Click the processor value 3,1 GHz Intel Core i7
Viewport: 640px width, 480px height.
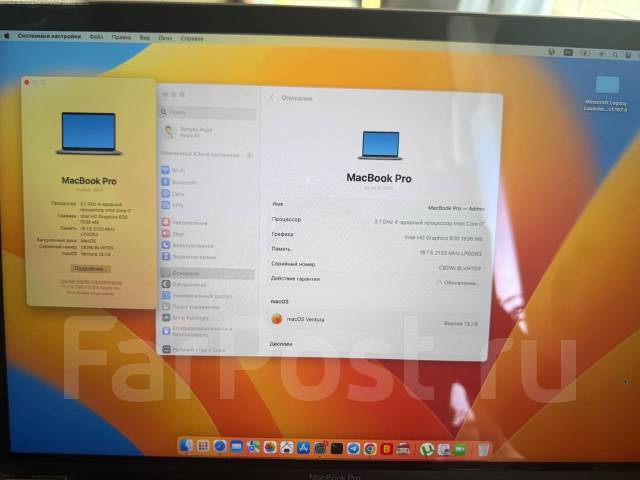(429, 223)
